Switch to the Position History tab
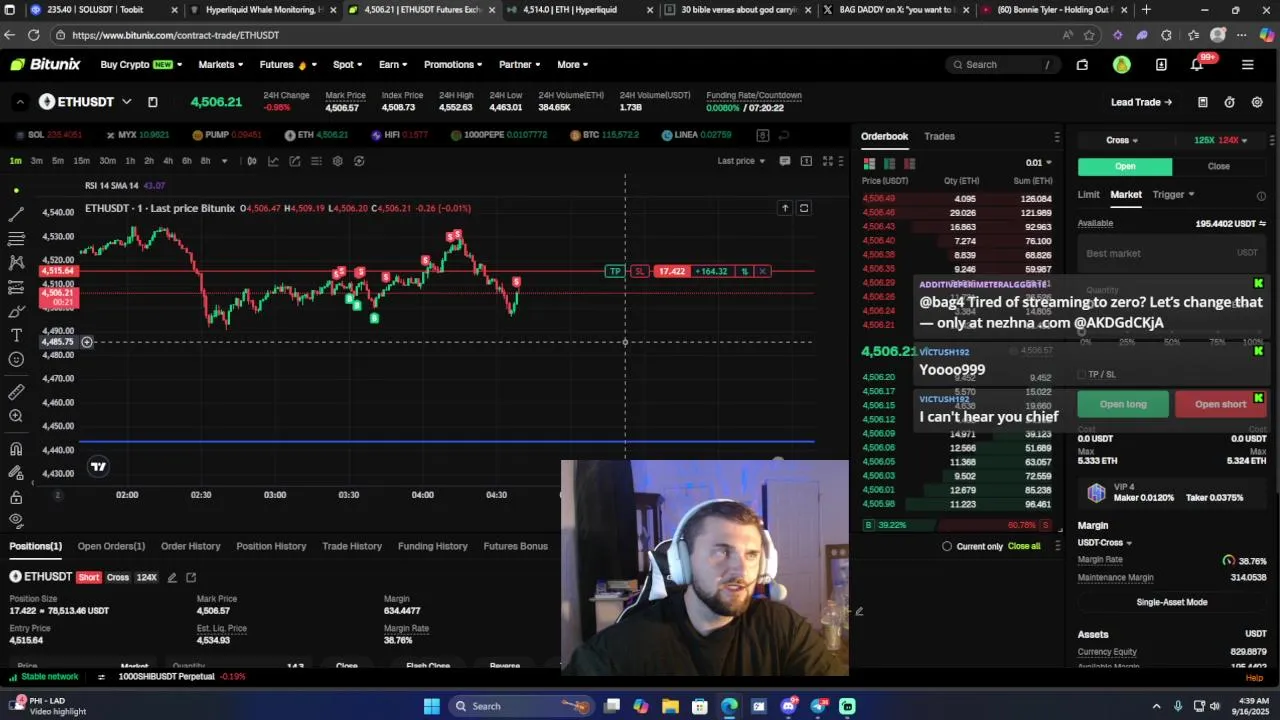The height and width of the screenshot is (720, 1280). tap(271, 546)
